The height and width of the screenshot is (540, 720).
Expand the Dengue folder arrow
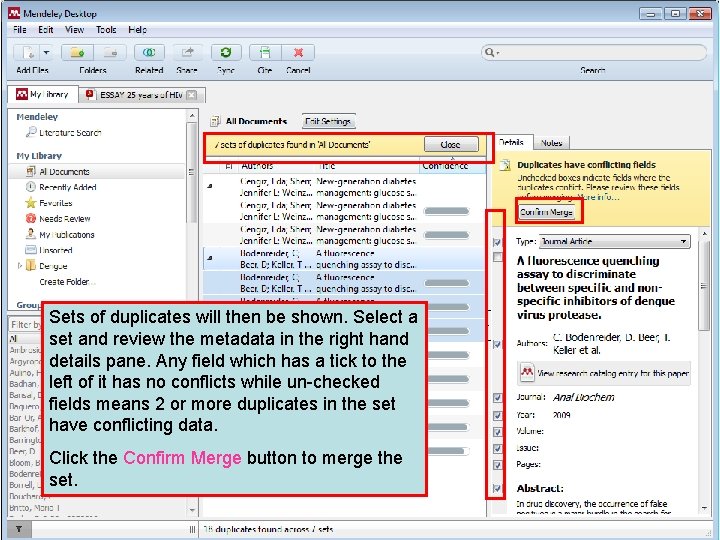pyautogui.click(x=19, y=265)
